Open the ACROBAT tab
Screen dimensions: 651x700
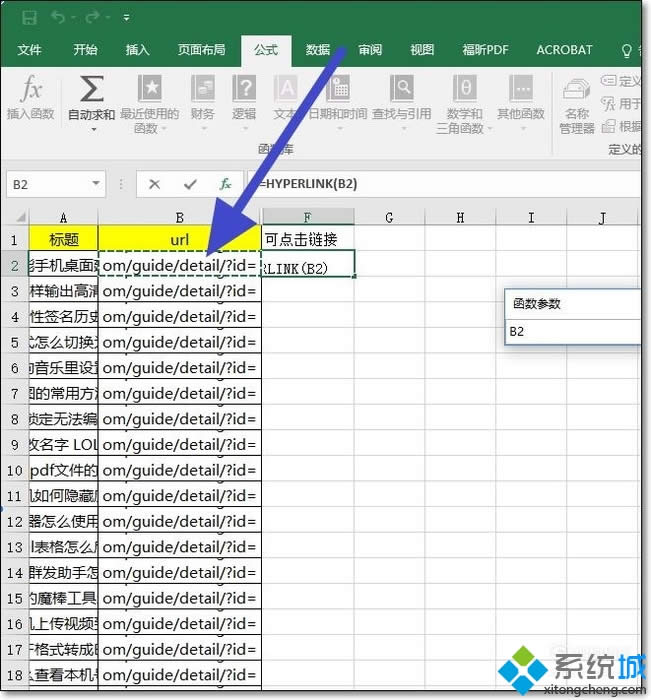[x=564, y=50]
